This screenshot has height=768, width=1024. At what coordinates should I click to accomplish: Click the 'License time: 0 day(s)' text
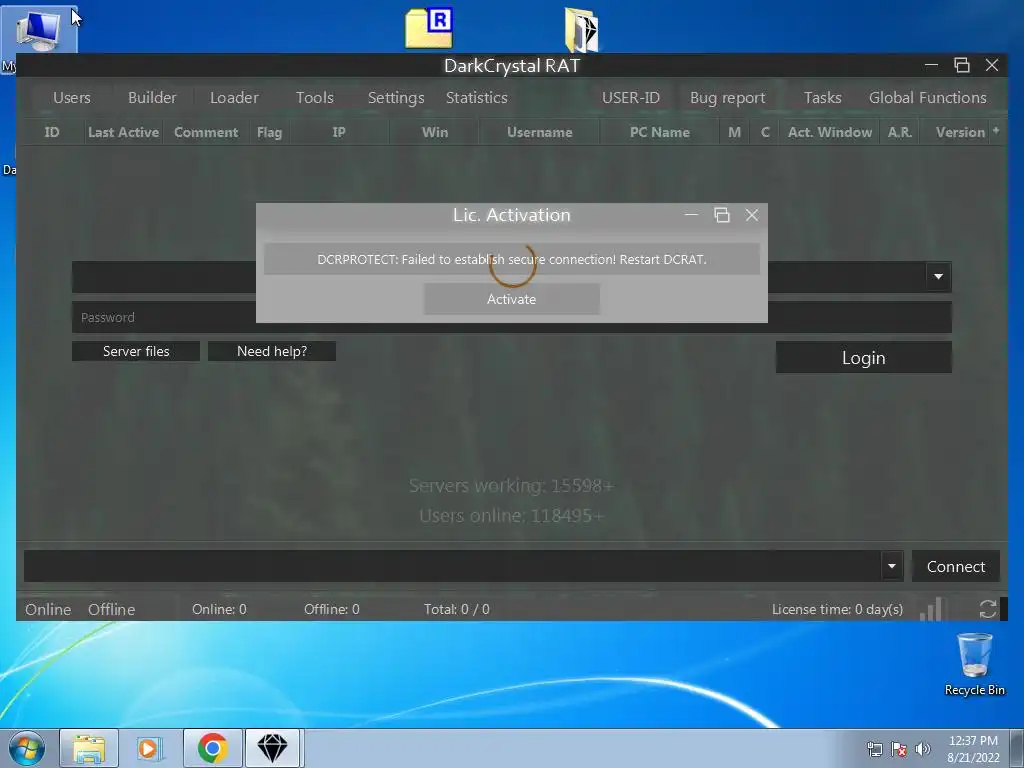point(837,609)
